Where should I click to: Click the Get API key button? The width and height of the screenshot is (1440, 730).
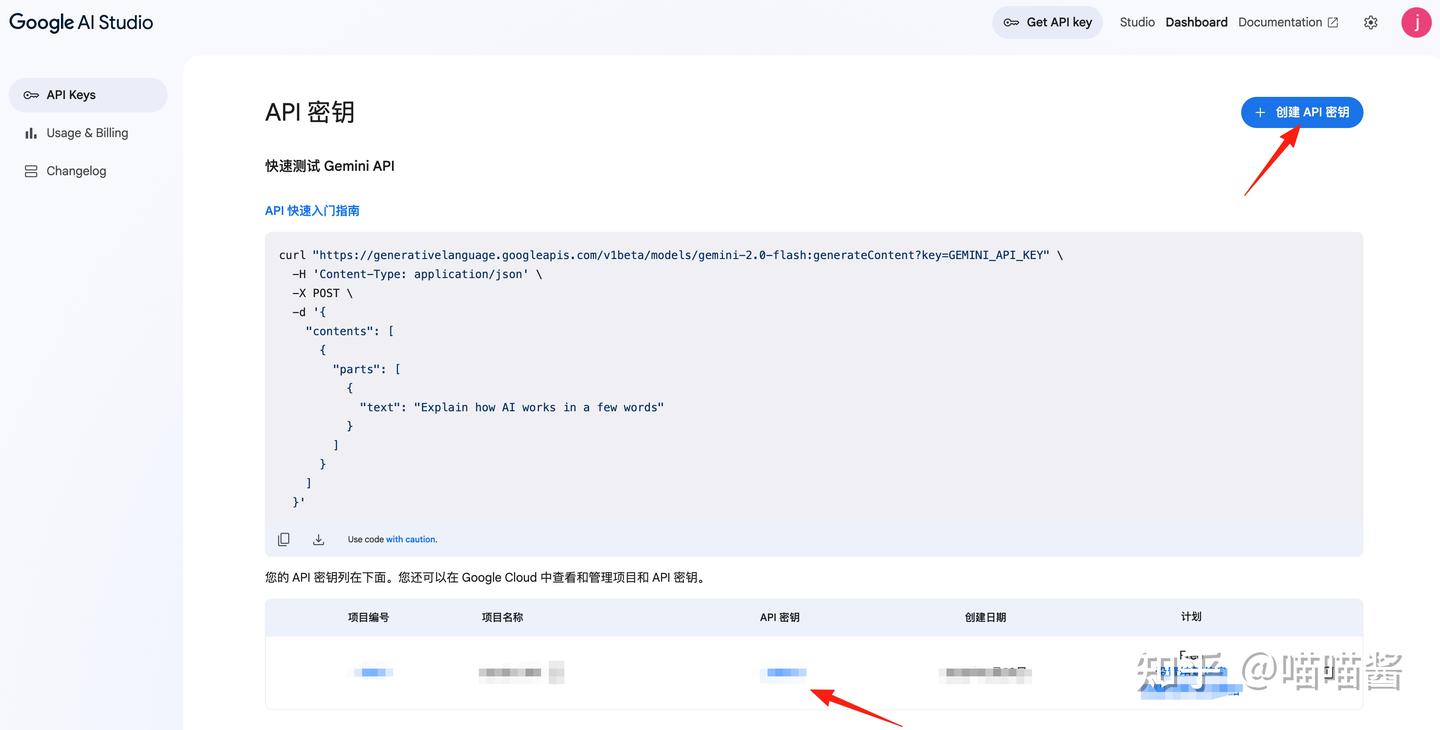coord(1047,22)
